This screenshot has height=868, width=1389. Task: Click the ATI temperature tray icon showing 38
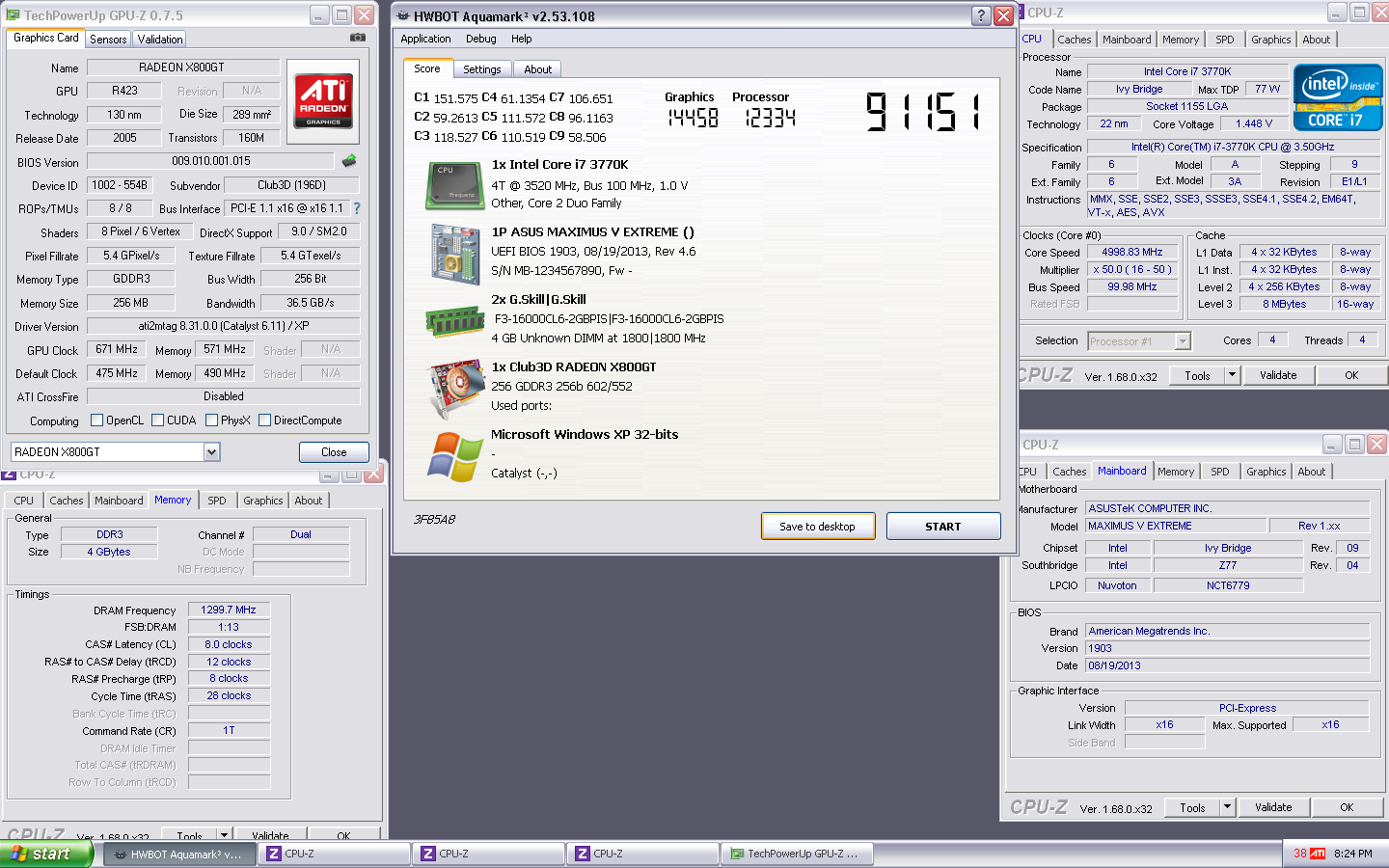pos(1309,854)
